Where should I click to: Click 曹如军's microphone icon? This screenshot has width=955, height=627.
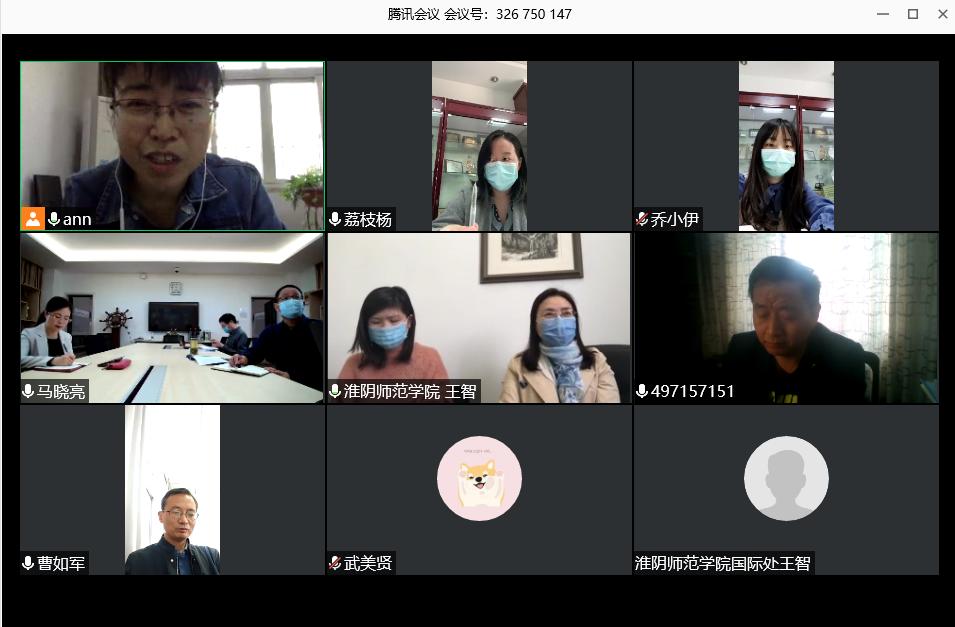click(28, 563)
